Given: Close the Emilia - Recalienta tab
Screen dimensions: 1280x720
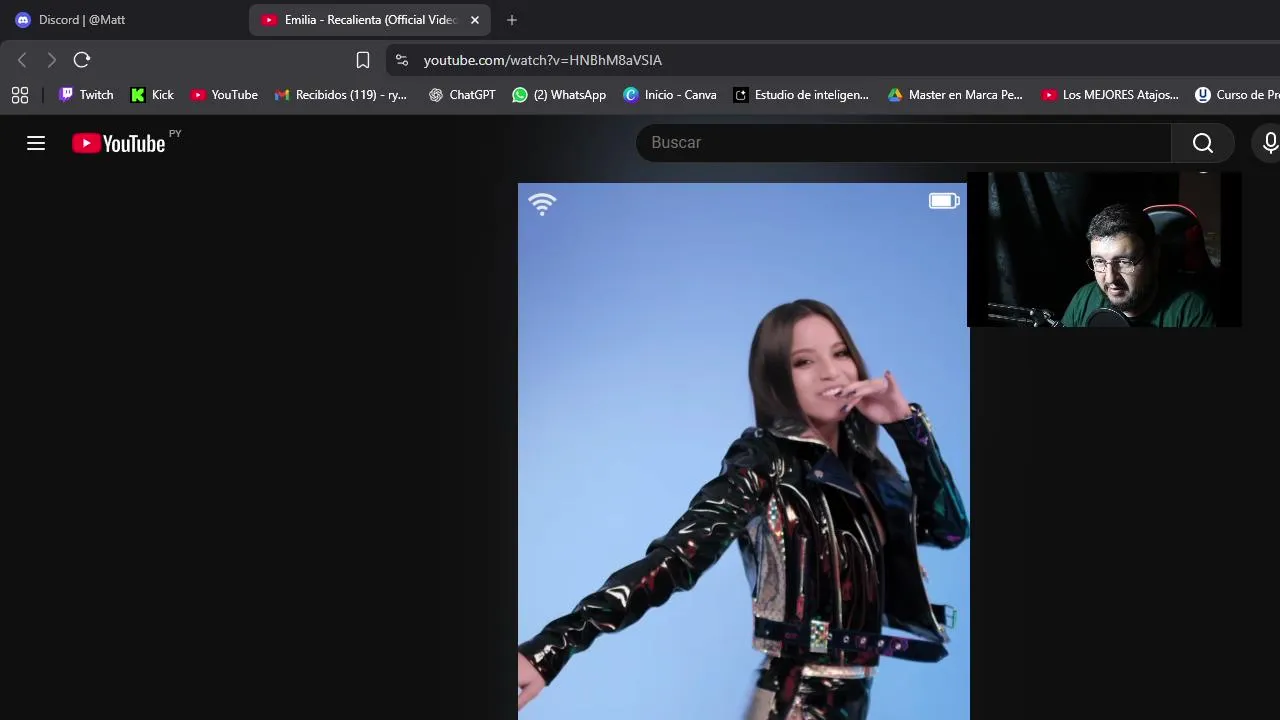Looking at the screenshot, I should pyautogui.click(x=475, y=20).
